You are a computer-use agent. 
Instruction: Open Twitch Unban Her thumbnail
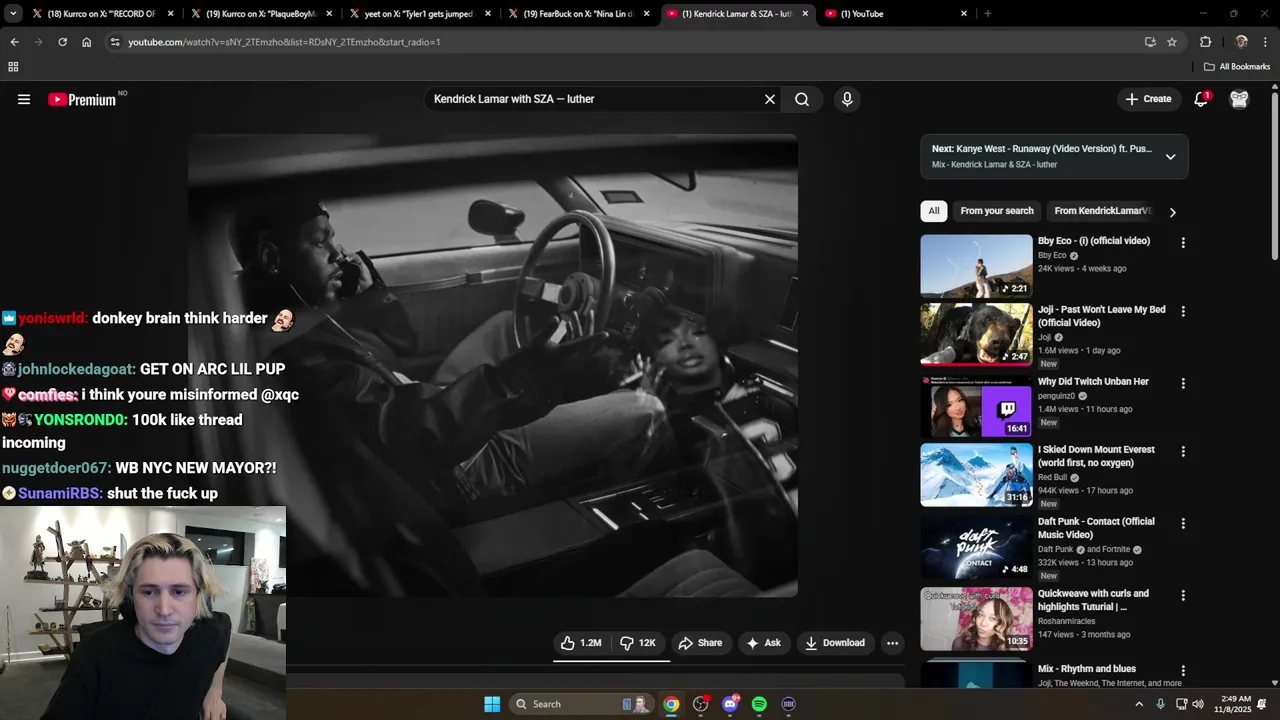click(976, 406)
